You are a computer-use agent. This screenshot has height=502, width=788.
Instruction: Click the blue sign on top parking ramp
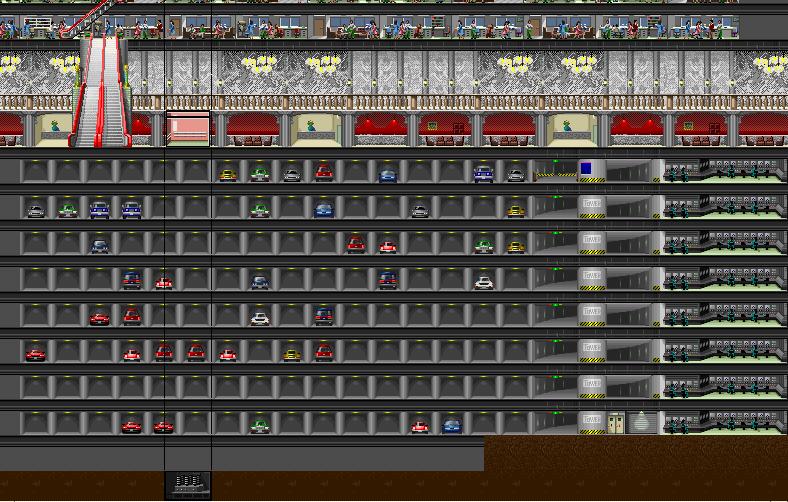coord(586,169)
